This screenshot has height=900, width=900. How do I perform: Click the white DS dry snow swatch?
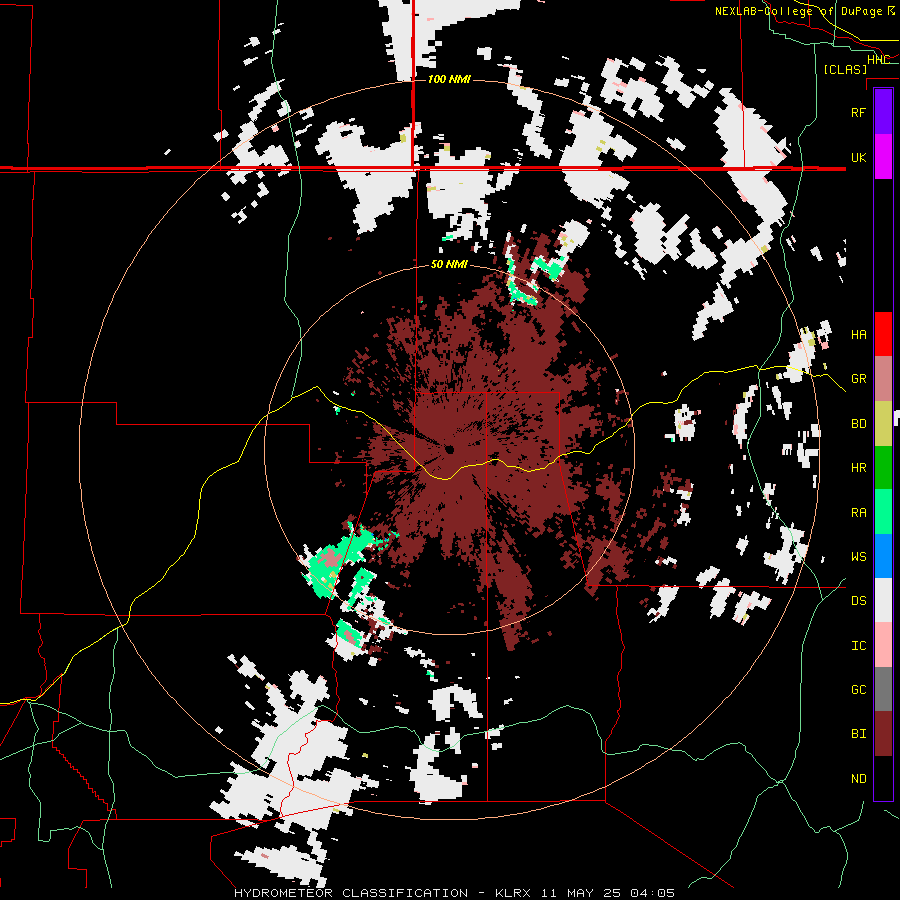click(883, 600)
